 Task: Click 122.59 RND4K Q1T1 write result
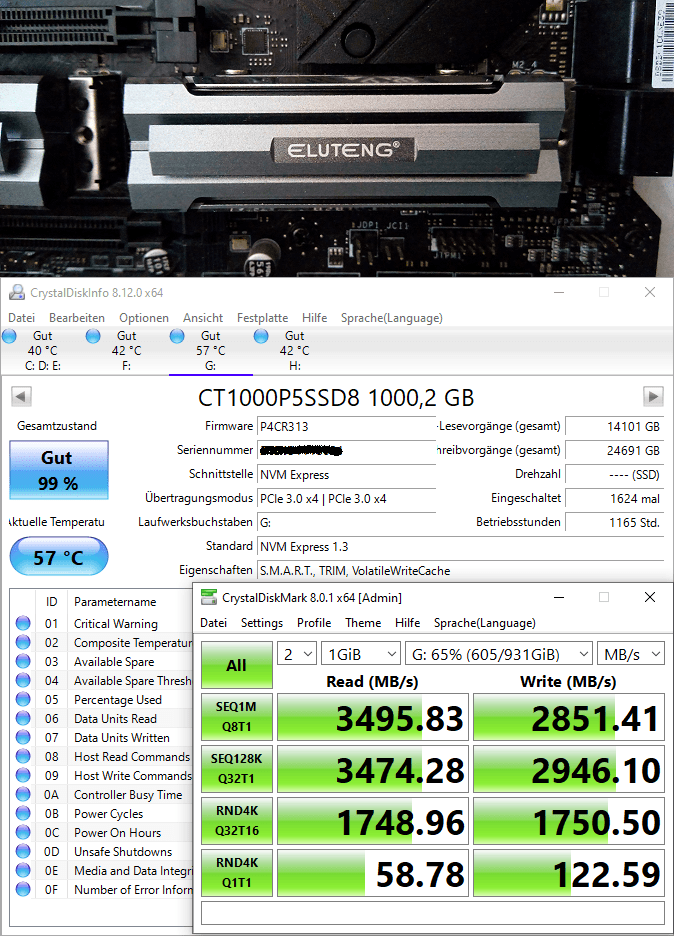click(x=569, y=873)
